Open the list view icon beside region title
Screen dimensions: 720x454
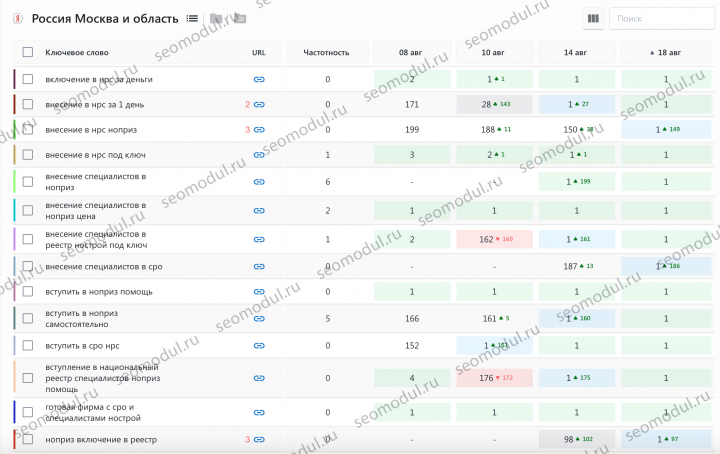tap(192, 19)
